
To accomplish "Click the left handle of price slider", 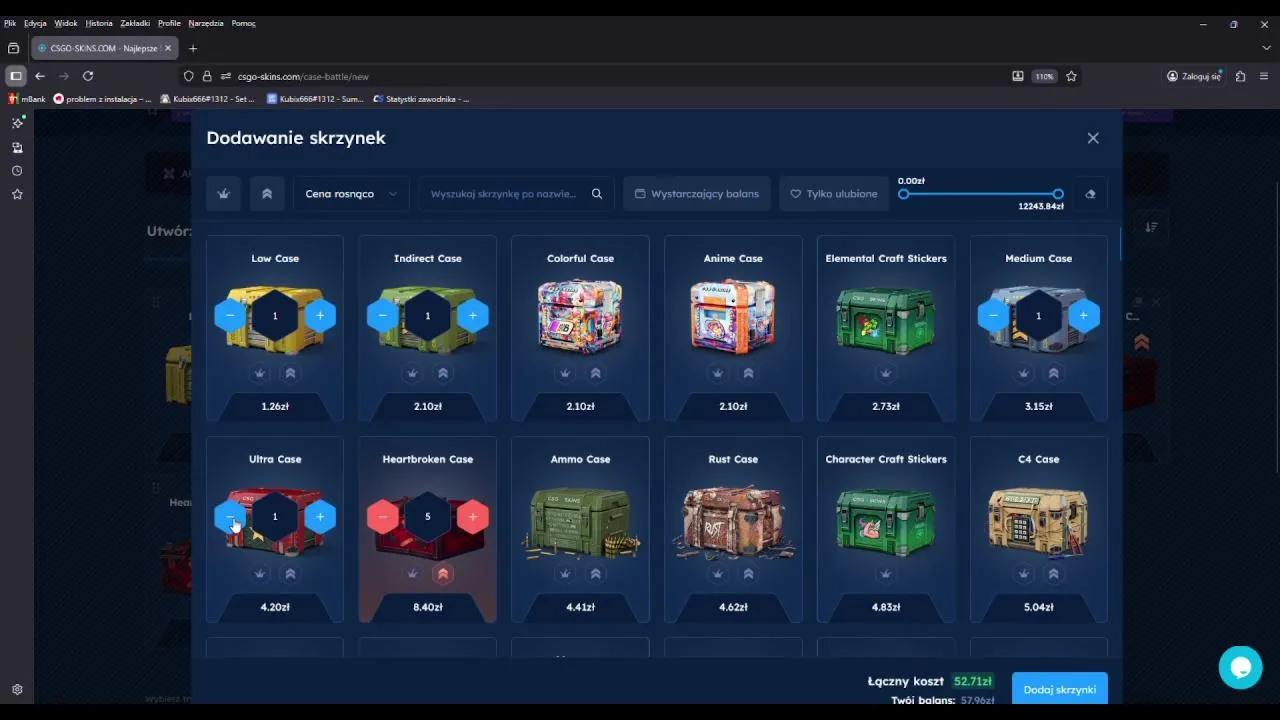I will point(904,194).
